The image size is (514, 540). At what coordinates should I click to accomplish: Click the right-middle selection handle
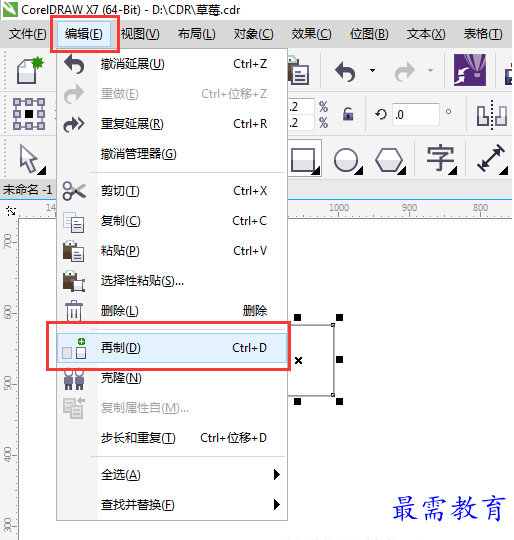pyautogui.click(x=339, y=360)
